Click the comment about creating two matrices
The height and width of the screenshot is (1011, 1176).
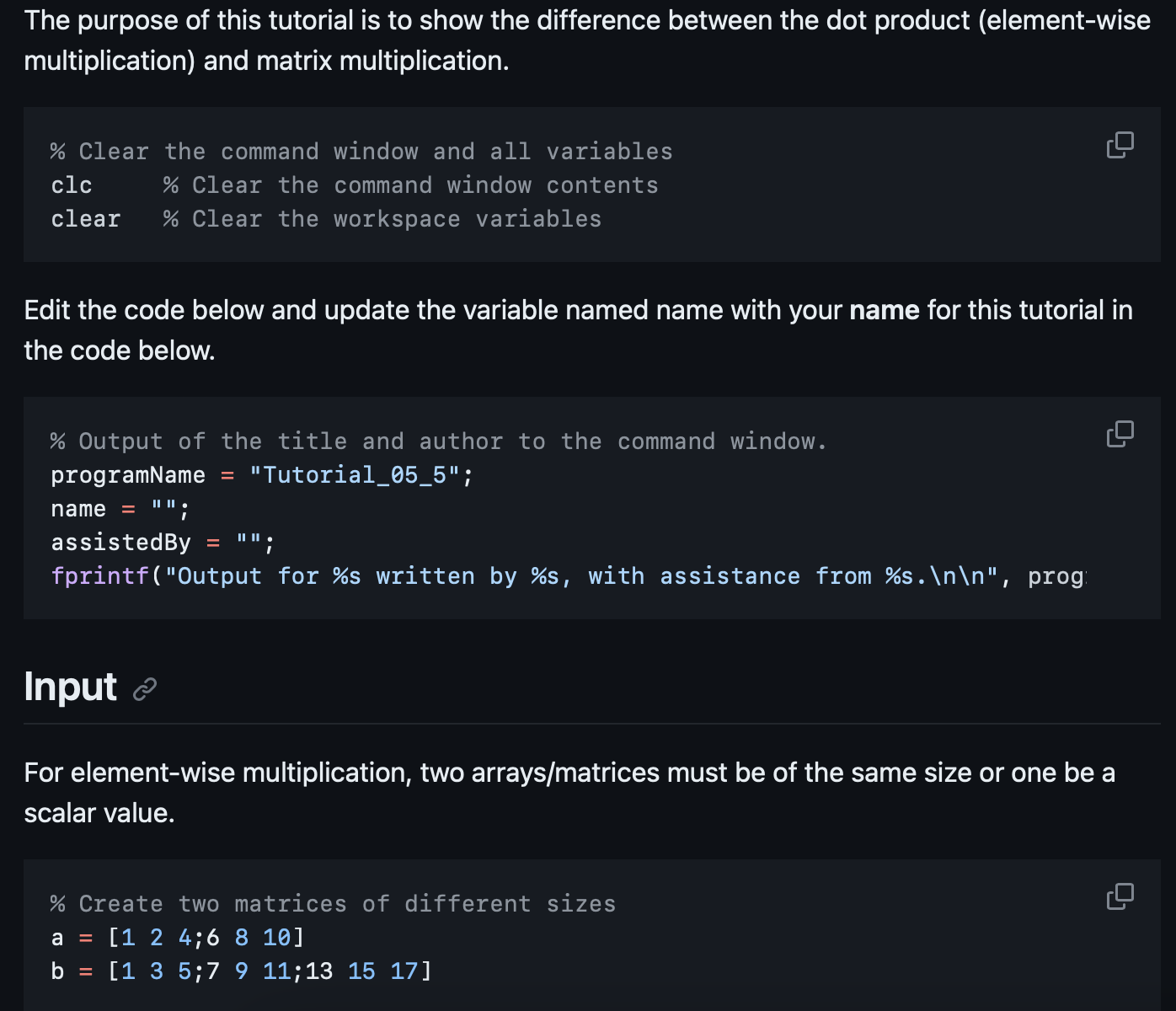[333, 903]
